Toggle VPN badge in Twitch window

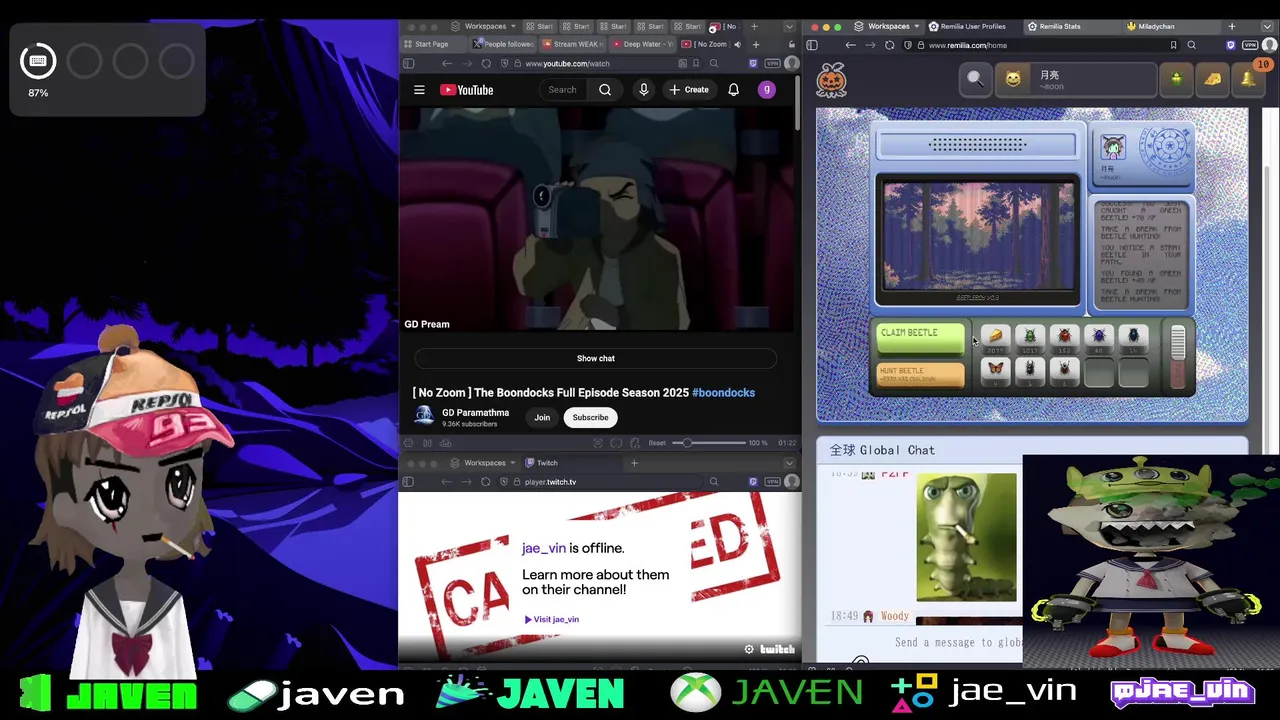(772, 482)
